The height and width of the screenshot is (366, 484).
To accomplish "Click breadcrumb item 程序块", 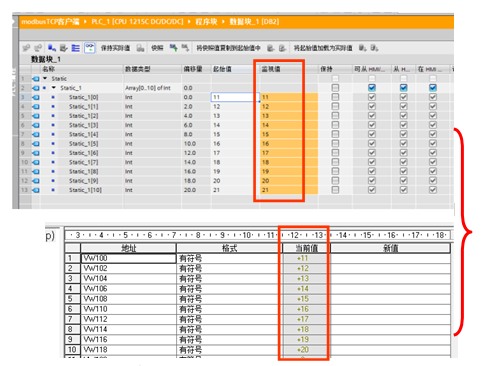I will 206,22.
